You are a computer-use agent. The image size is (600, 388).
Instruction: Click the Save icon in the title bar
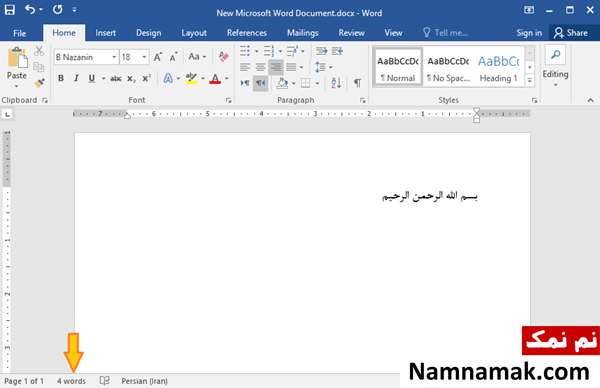10,10
